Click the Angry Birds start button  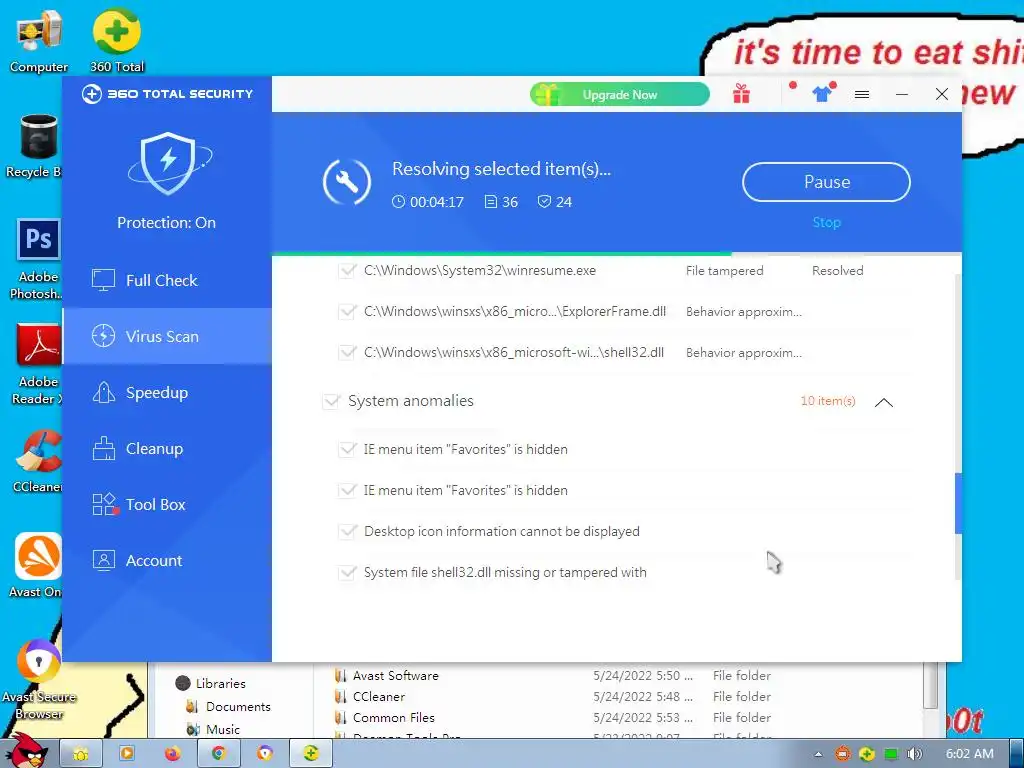coord(27,751)
